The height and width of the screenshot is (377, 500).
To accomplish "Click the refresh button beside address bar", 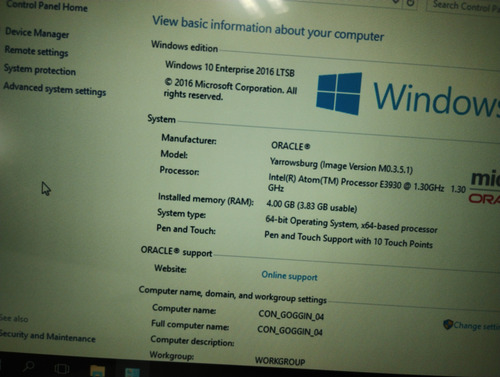I will pyautogui.click(x=411, y=3).
